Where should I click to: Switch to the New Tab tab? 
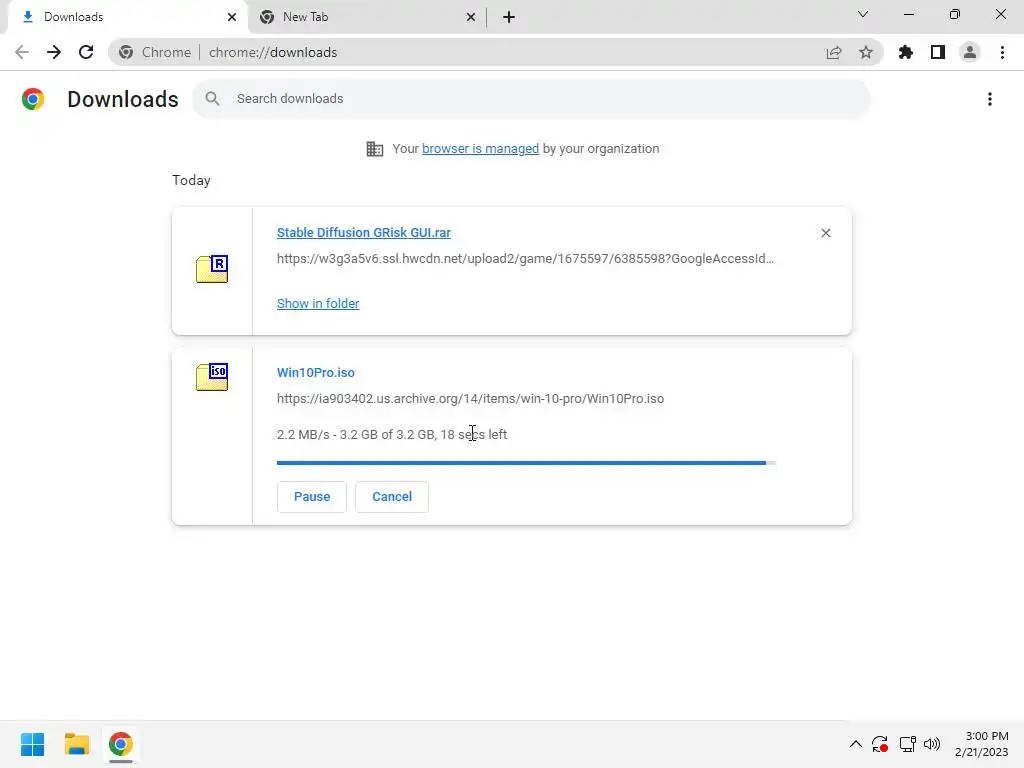tap(368, 17)
